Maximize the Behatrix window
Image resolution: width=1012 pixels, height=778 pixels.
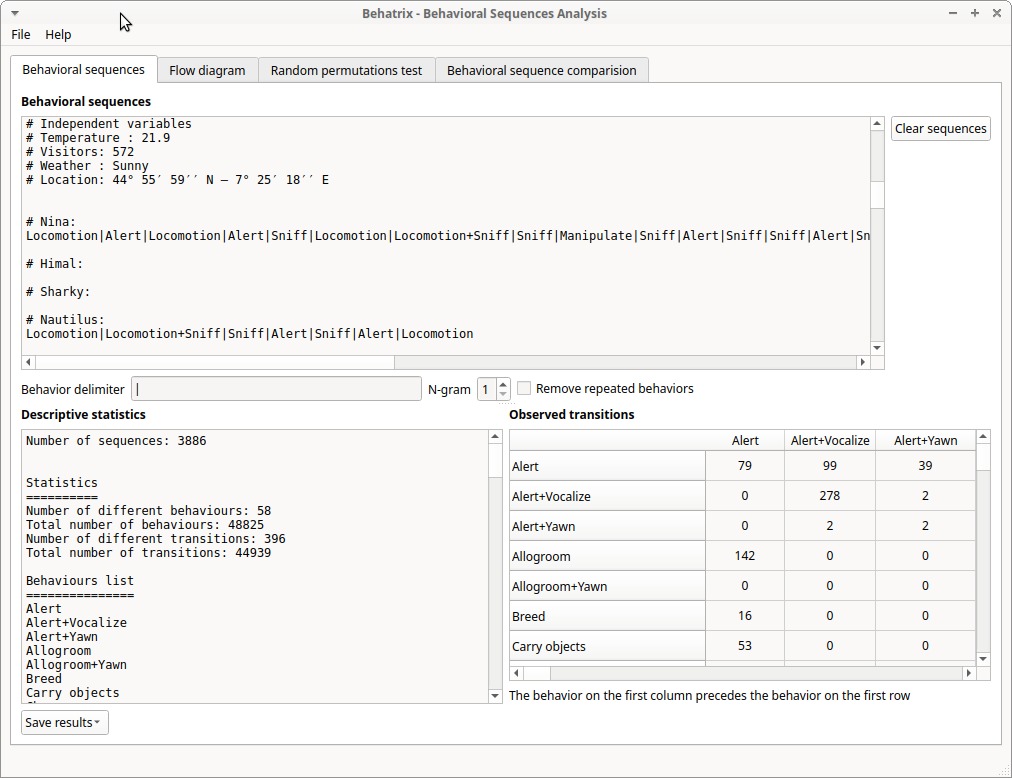975,14
